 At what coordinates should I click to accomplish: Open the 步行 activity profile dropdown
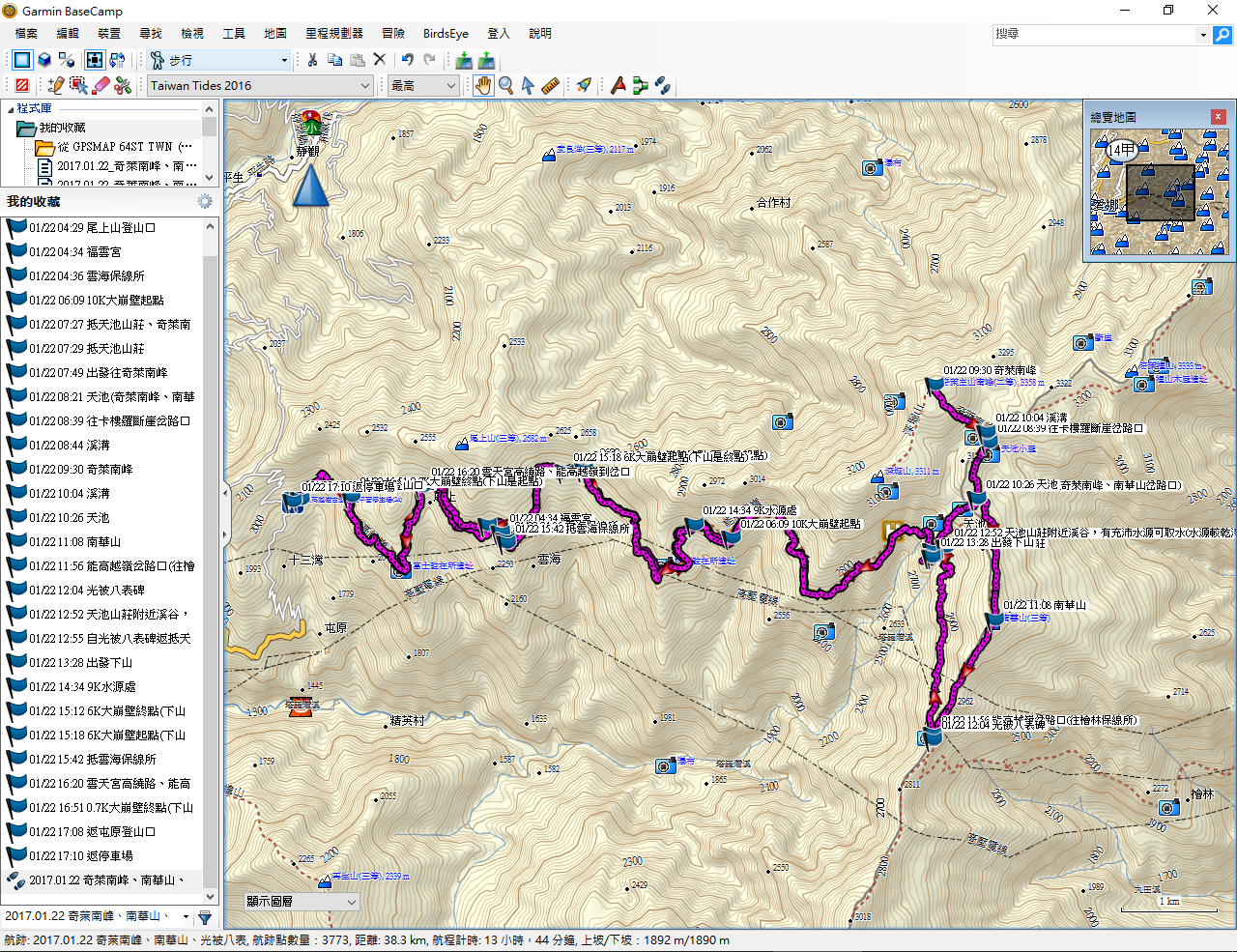click(220, 60)
